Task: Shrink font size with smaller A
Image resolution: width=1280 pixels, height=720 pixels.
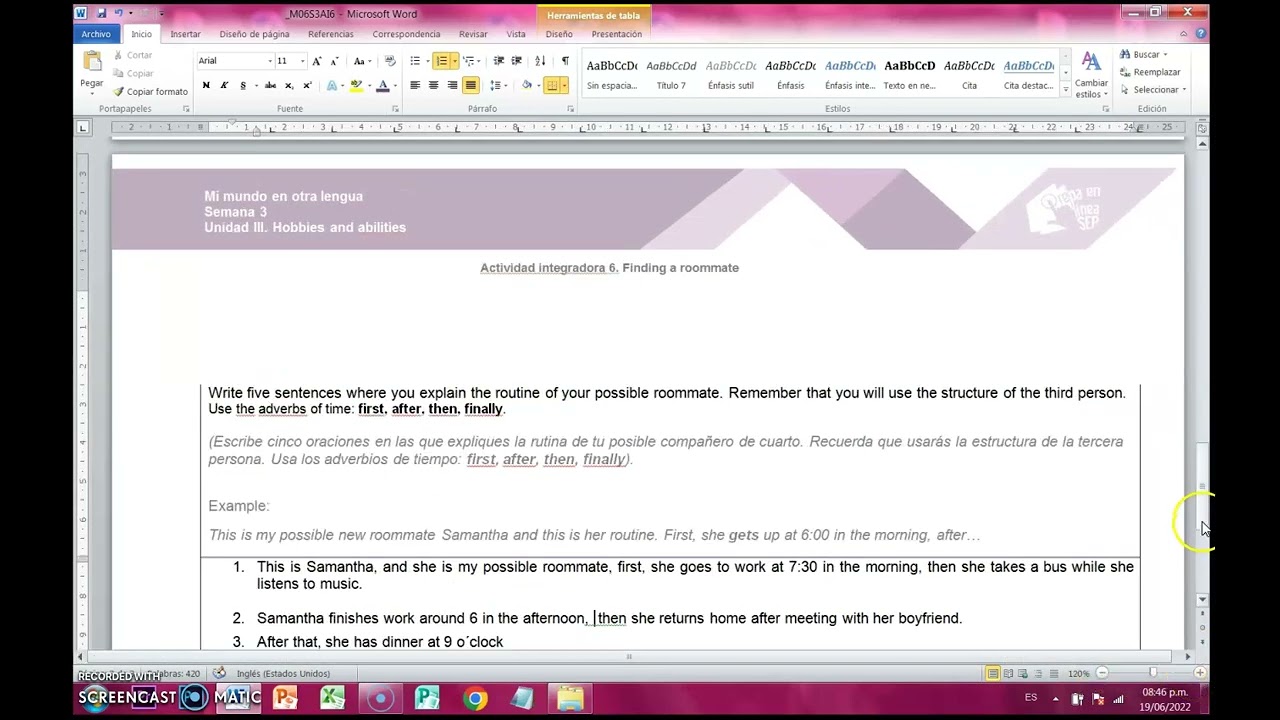Action: click(334, 61)
